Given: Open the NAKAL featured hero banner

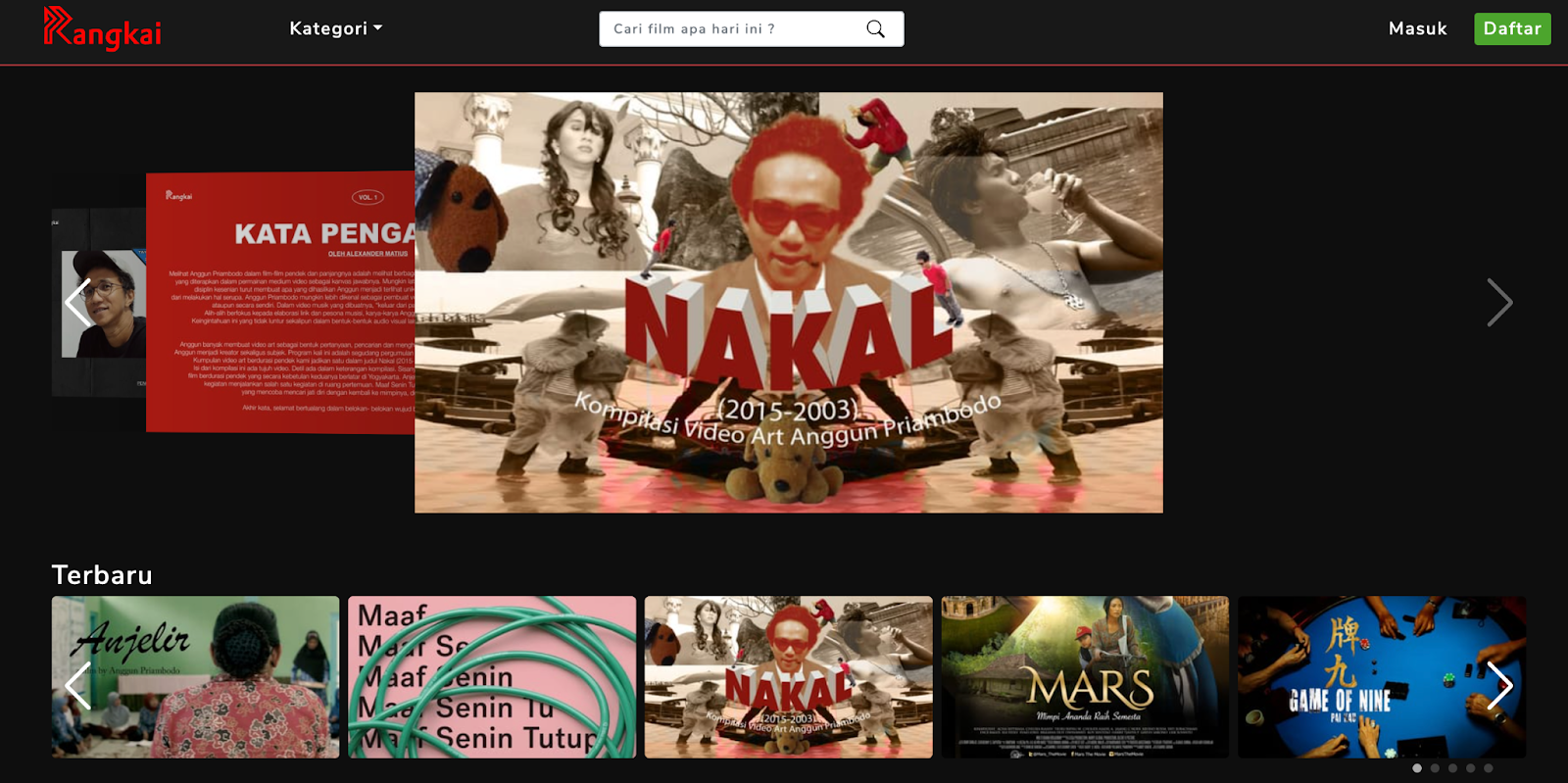Looking at the screenshot, I should click(x=789, y=302).
